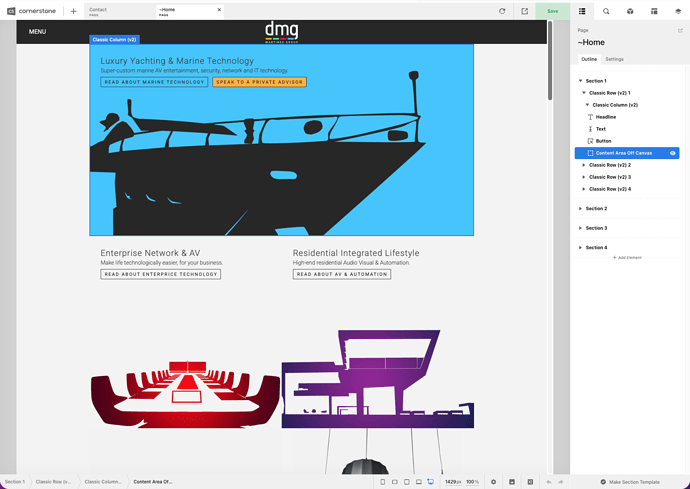Click external link icon beside Page label

680,30
